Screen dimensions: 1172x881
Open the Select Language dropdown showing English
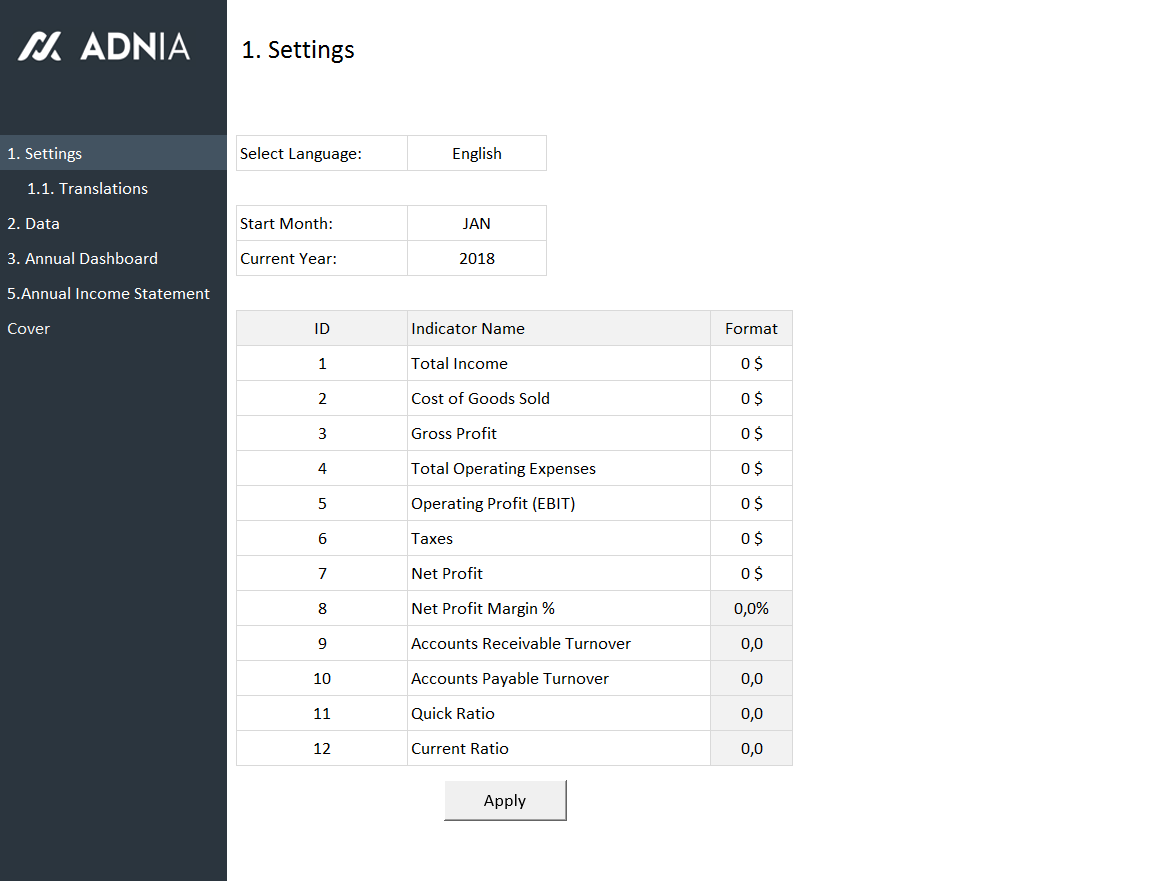476,154
